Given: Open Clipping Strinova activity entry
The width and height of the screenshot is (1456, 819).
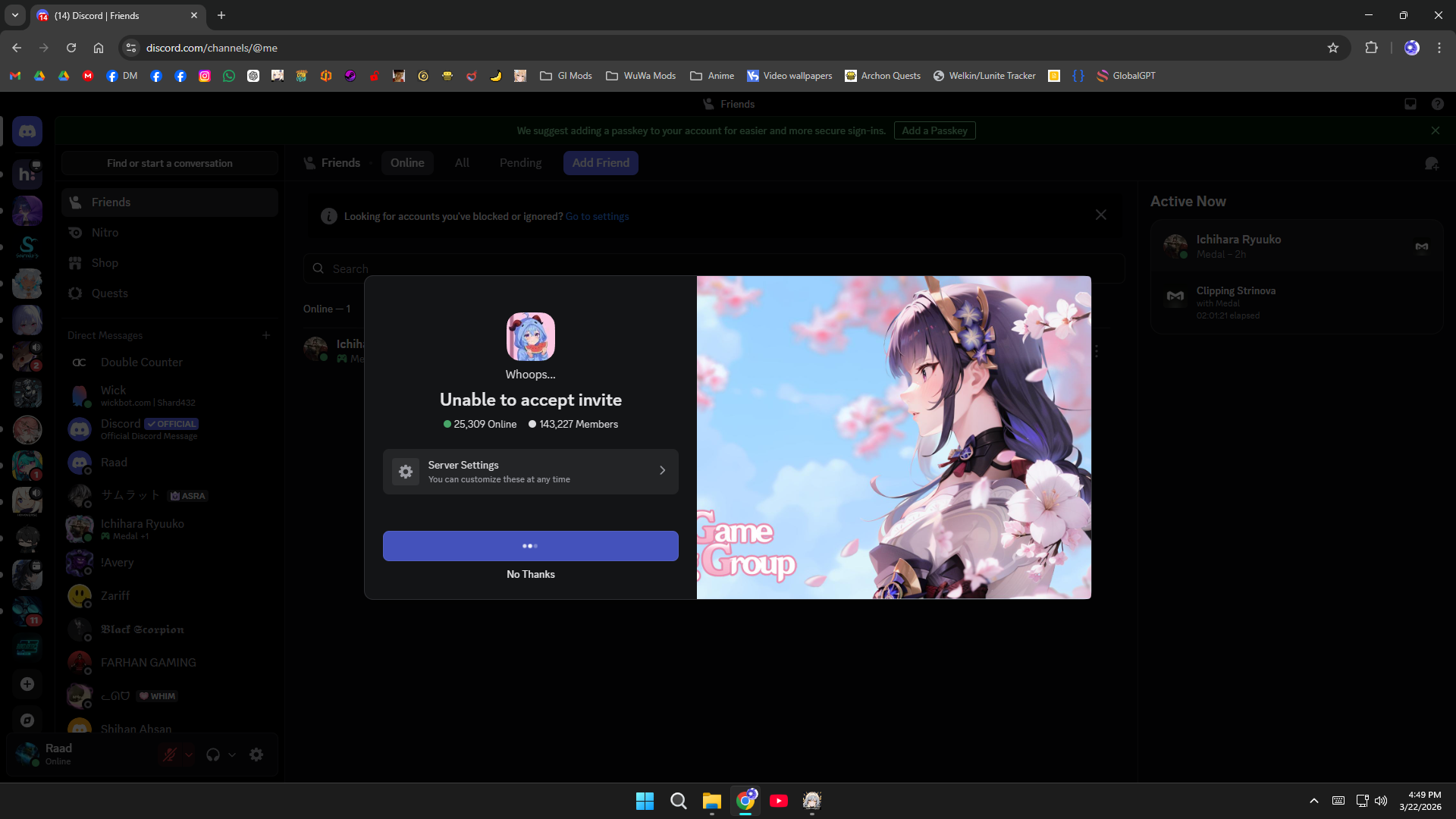Looking at the screenshot, I should pos(1297,302).
